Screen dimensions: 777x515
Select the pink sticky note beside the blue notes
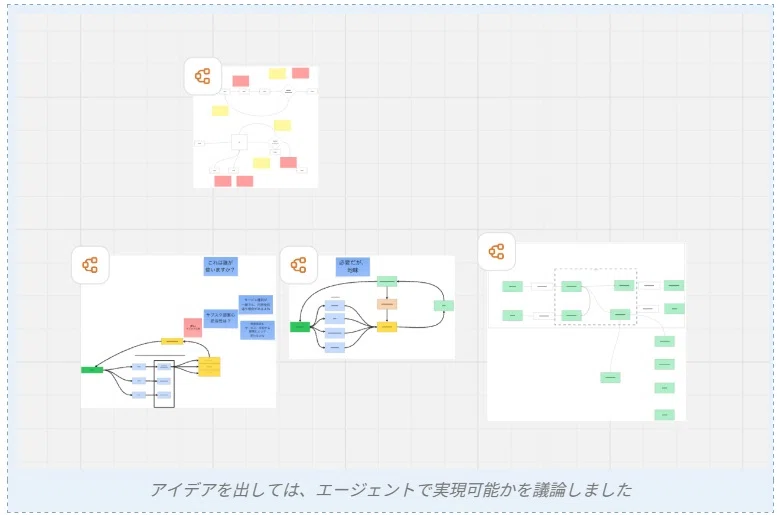pyautogui.click(x=193, y=328)
